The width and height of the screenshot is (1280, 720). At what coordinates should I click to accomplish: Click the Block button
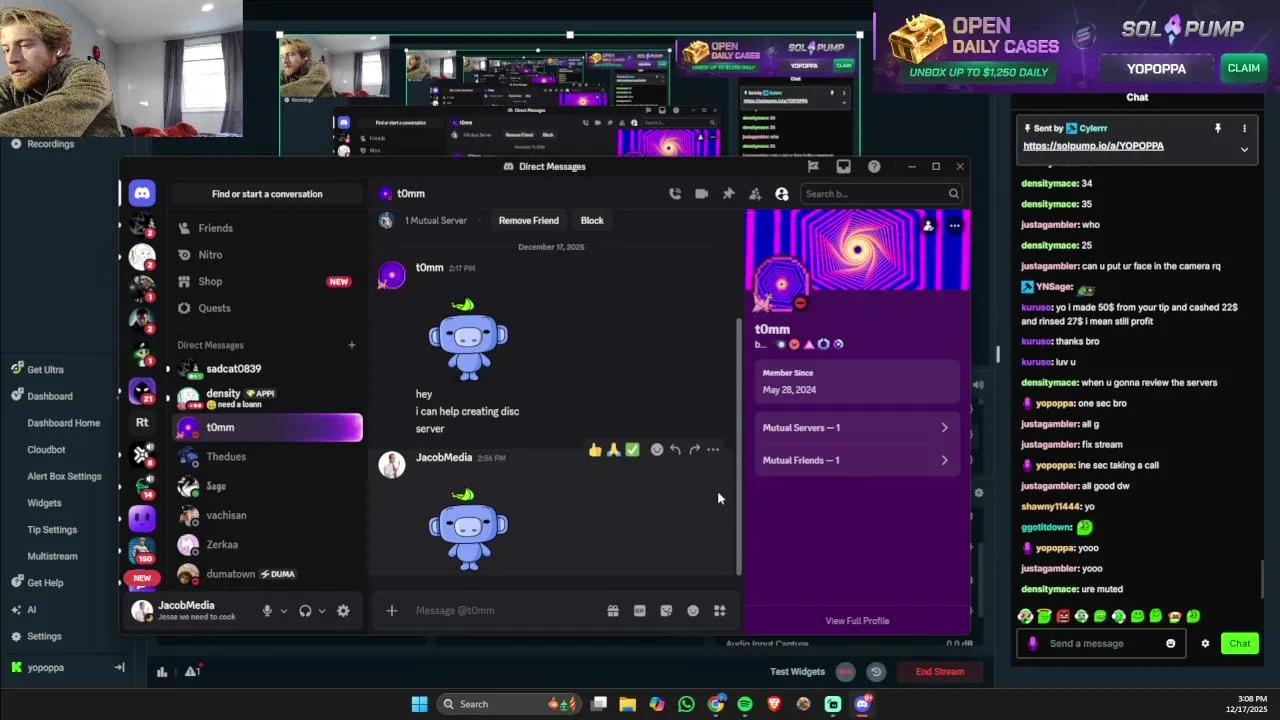point(592,220)
